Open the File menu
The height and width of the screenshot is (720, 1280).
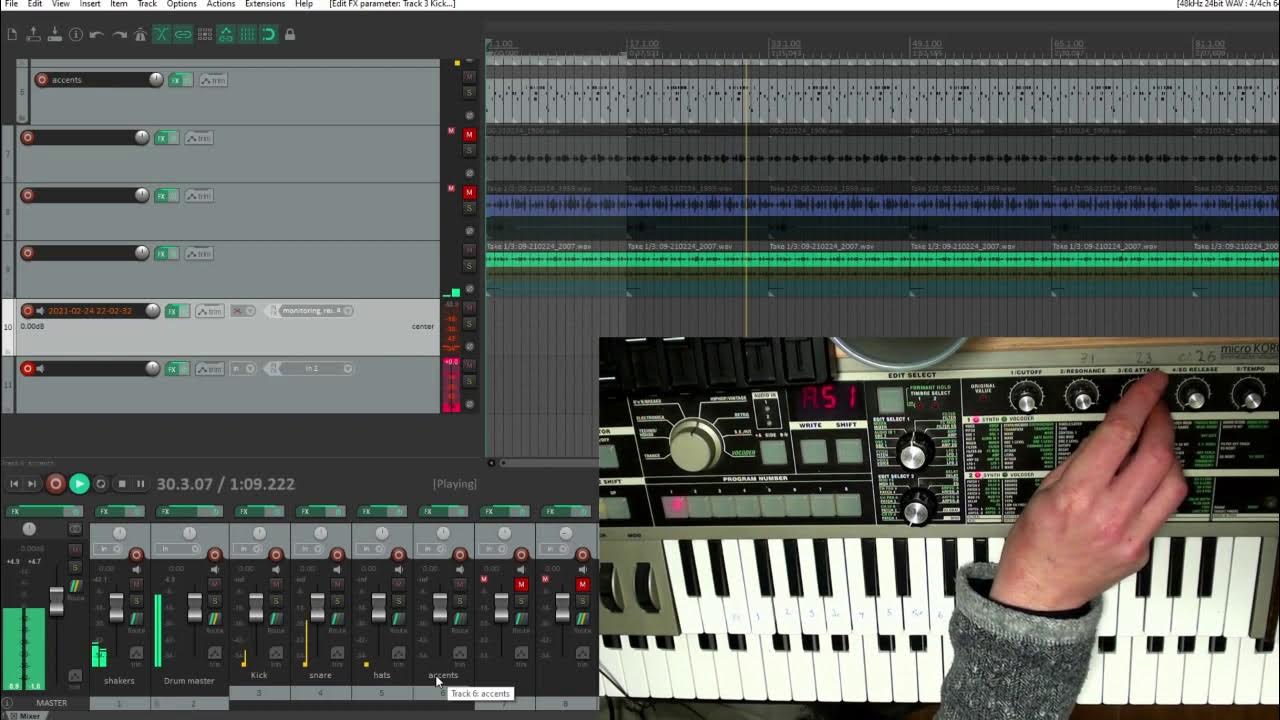pyautogui.click(x=11, y=4)
